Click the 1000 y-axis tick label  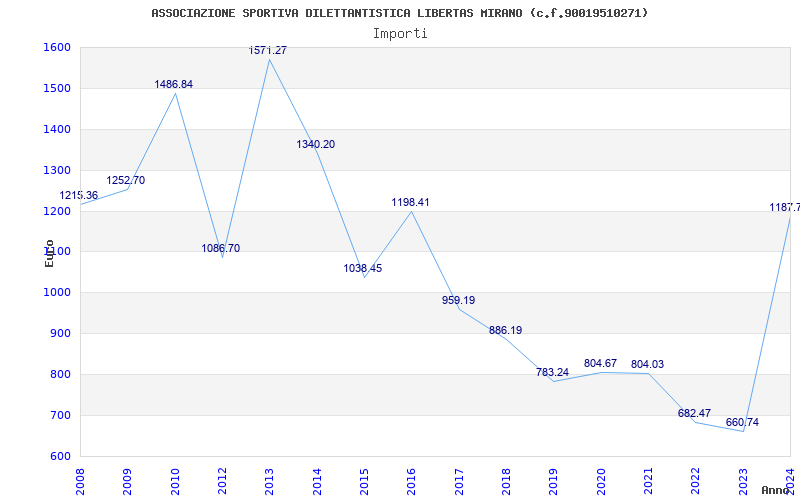[57, 292]
